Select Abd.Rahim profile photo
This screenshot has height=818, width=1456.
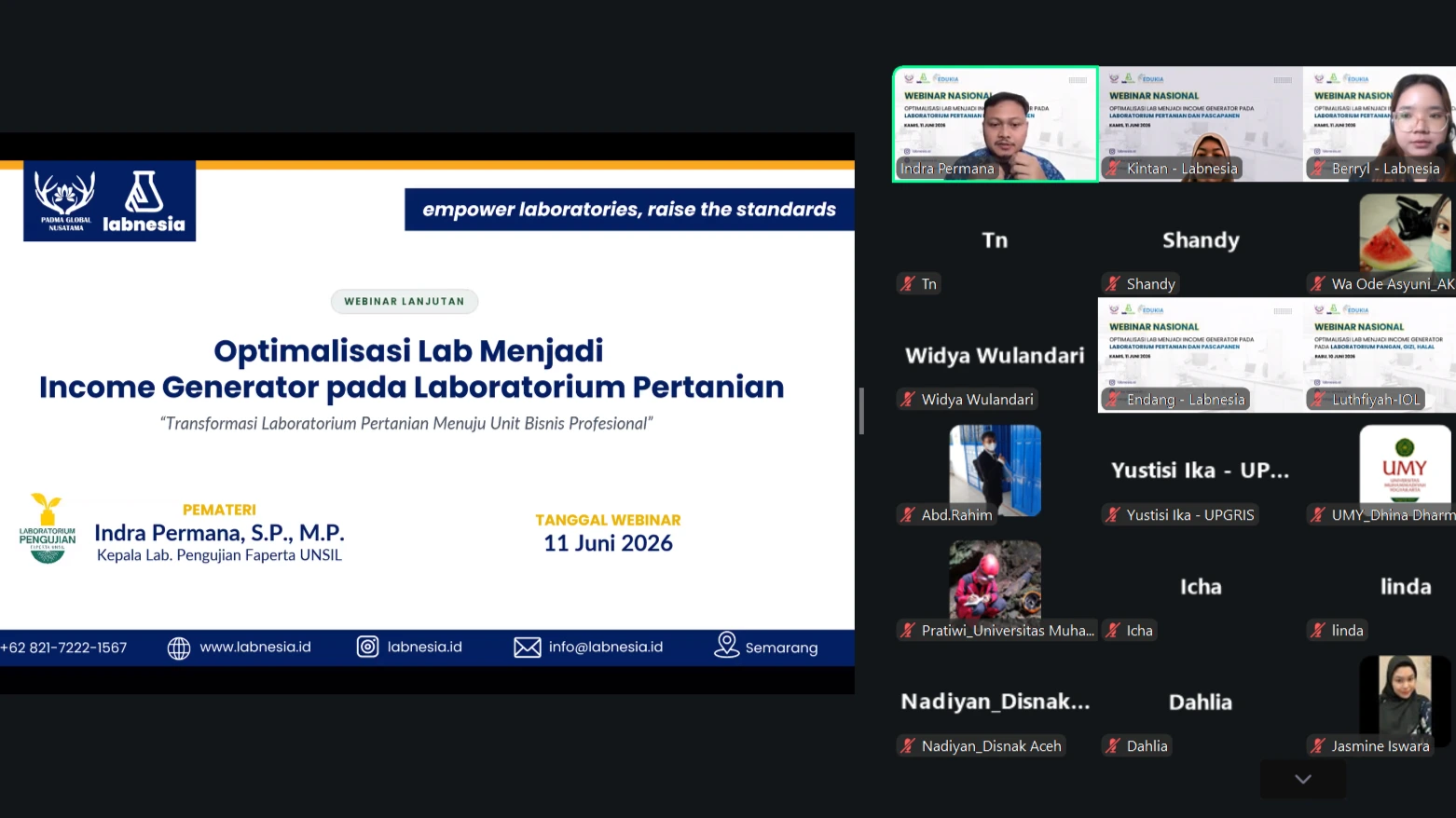996,470
